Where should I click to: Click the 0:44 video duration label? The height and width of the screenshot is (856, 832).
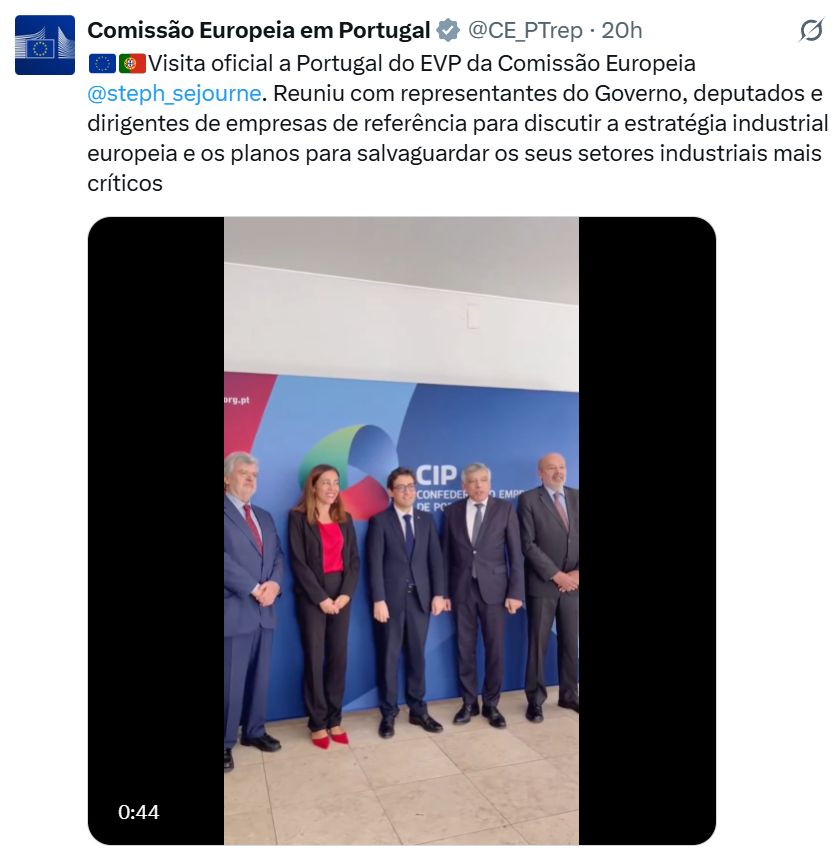139,812
